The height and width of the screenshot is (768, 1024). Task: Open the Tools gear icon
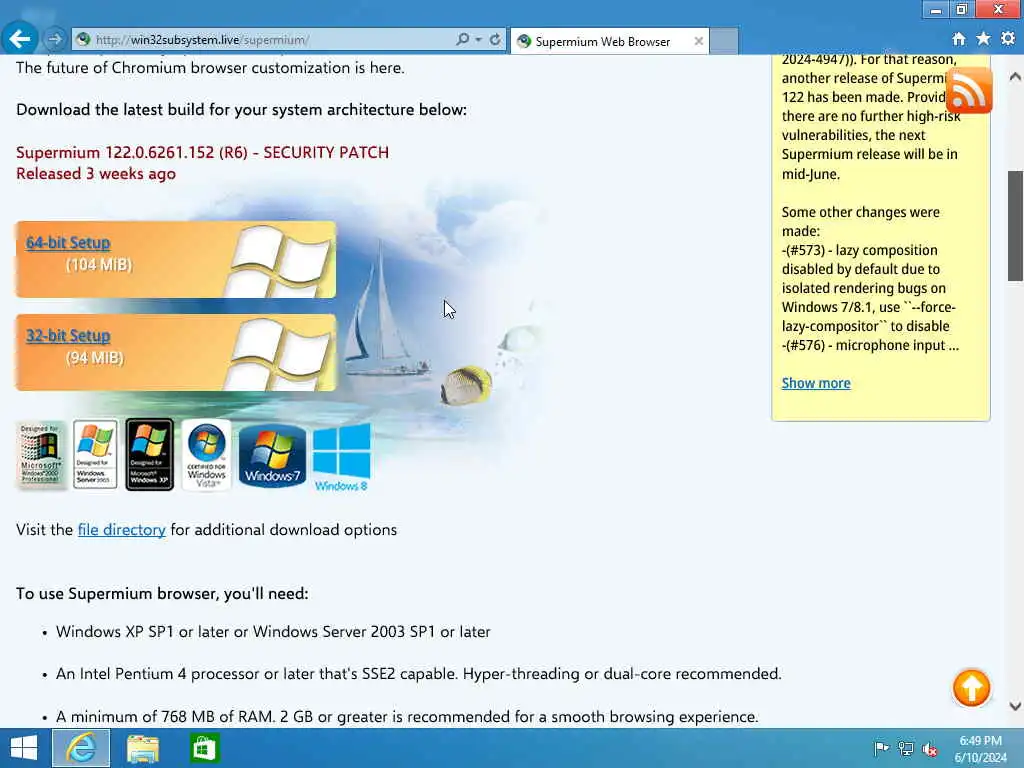tap(1008, 39)
